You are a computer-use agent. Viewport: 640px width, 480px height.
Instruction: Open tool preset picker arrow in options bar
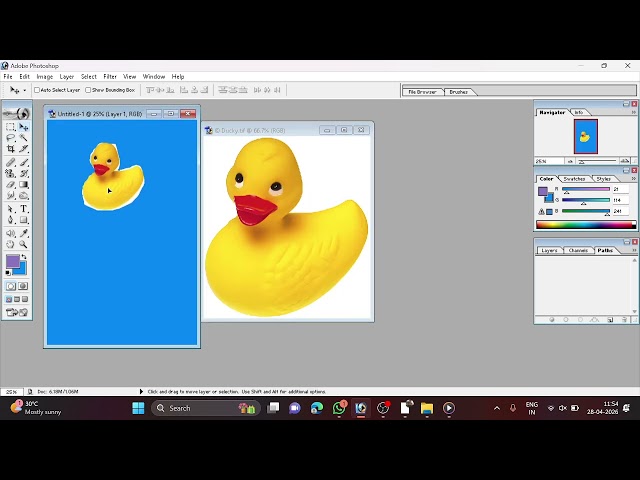click(x=24, y=90)
